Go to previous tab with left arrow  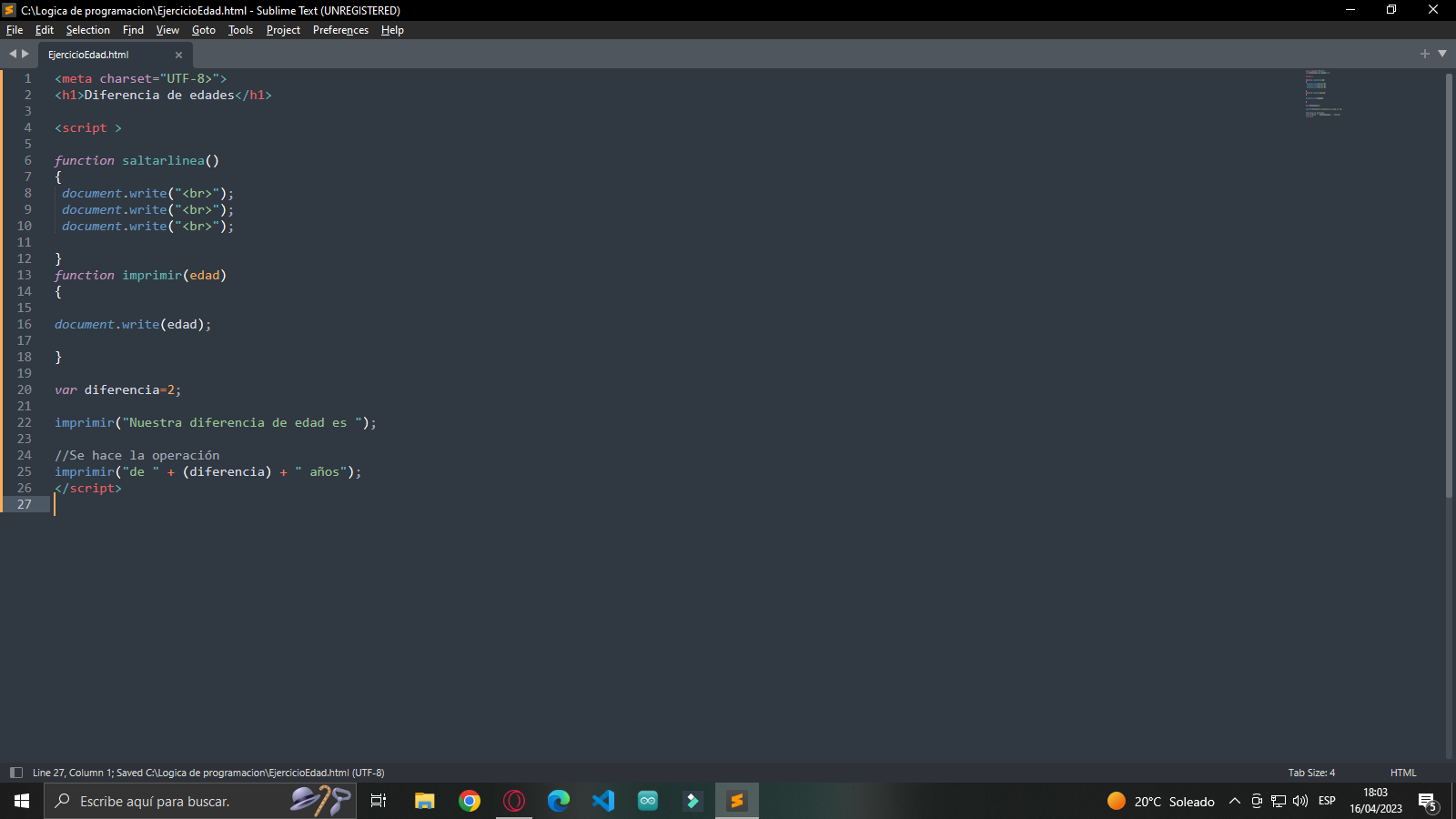click(13, 54)
